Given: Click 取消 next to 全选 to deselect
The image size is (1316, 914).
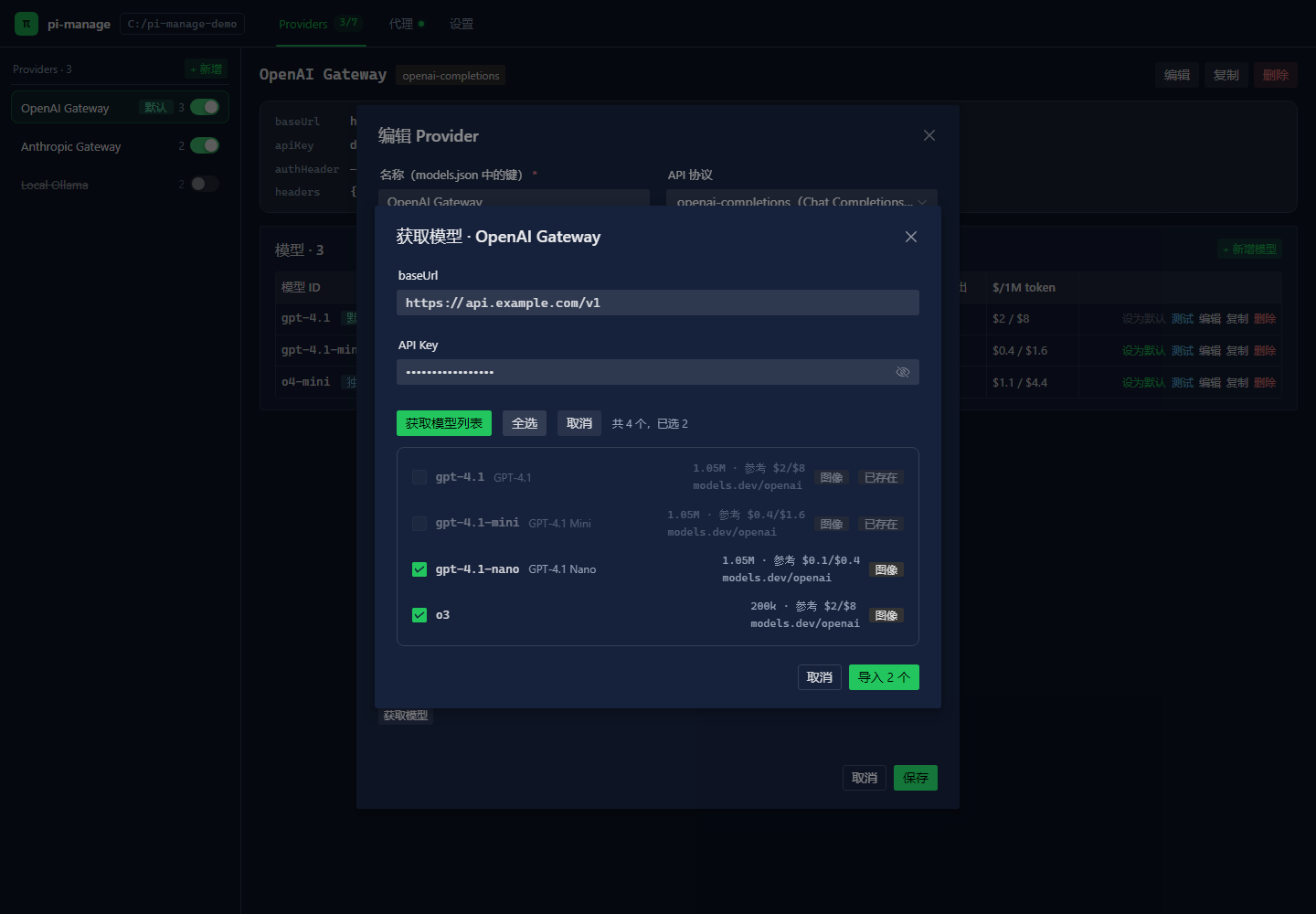Looking at the screenshot, I should 579,423.
